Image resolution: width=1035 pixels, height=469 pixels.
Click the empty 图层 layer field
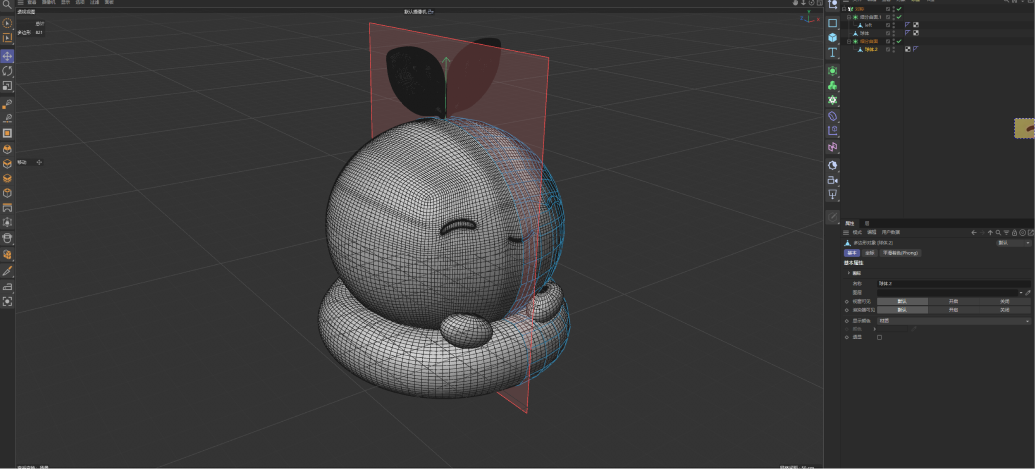[x=947, y=293]
